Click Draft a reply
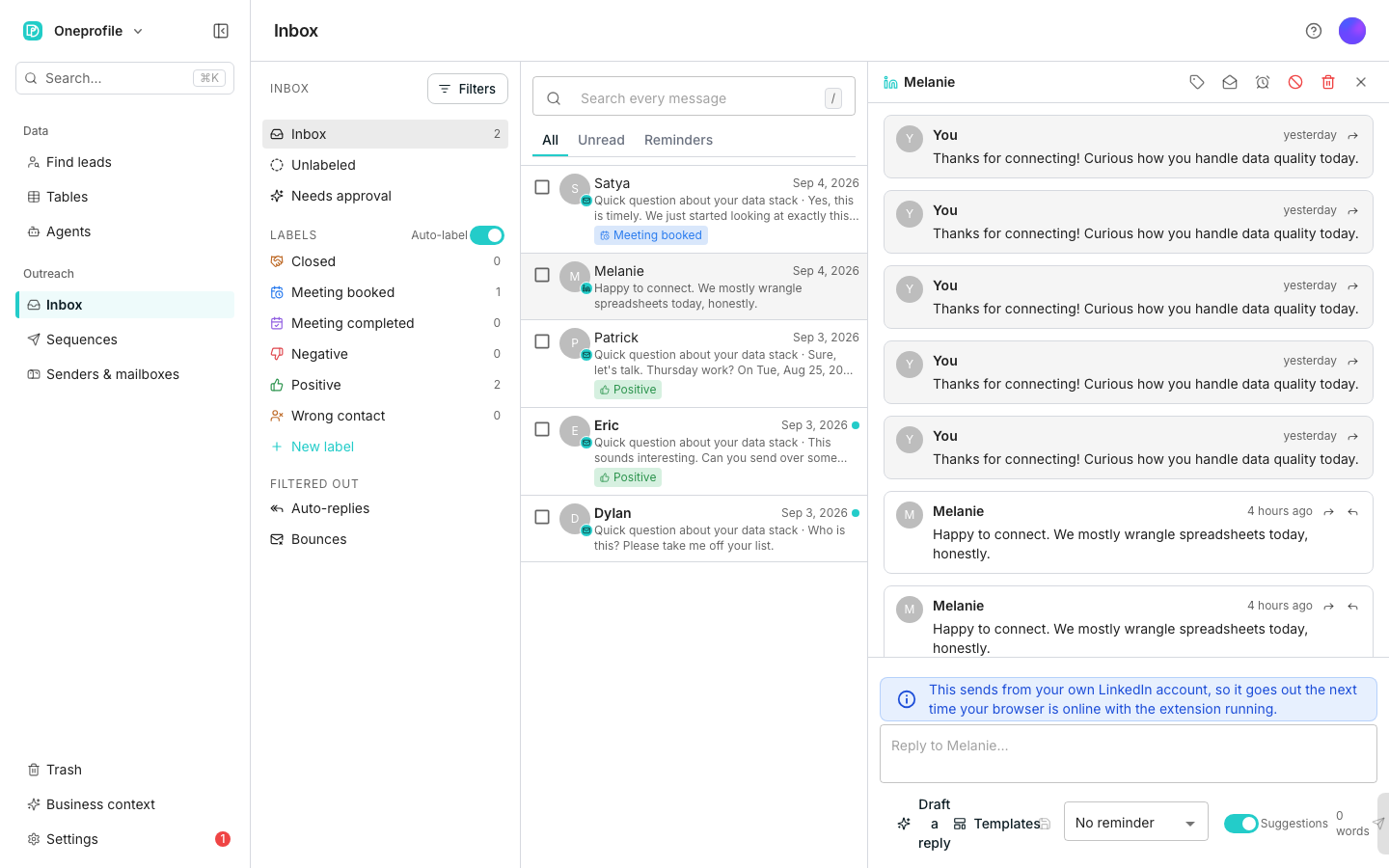 (x=923, y=824)
